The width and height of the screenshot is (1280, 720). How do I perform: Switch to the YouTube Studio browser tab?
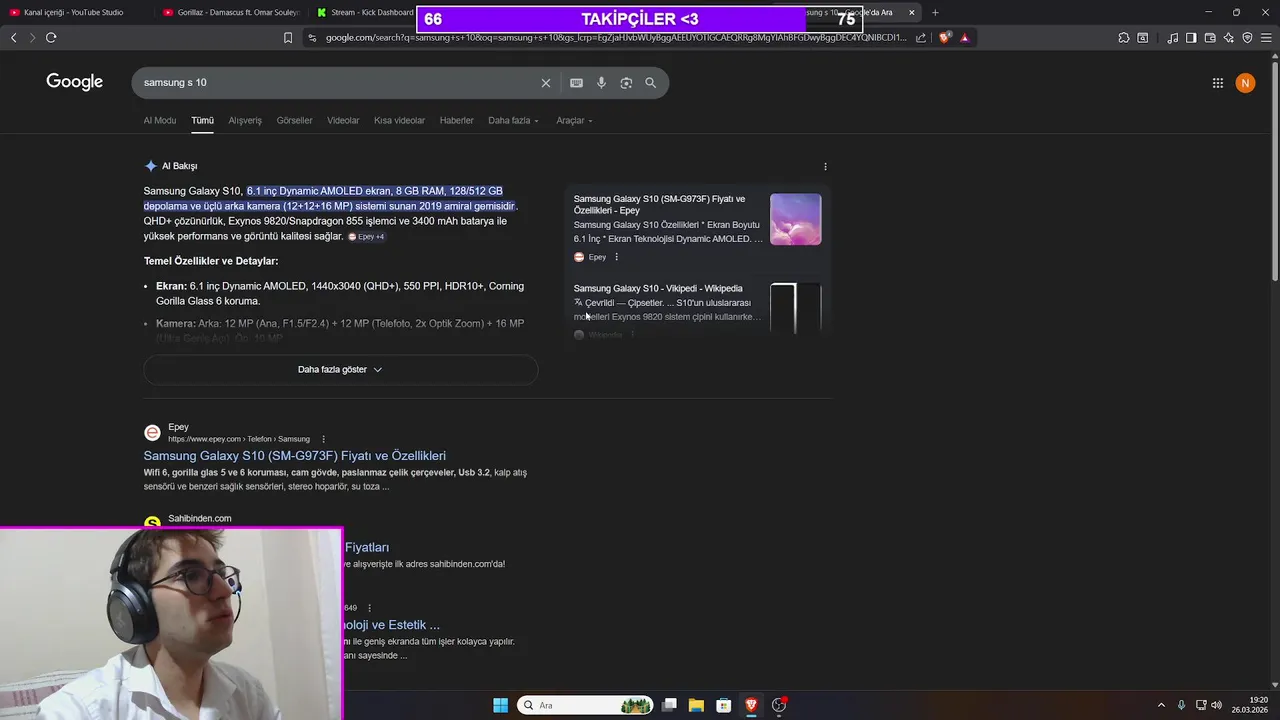click(x=66, y=13)
